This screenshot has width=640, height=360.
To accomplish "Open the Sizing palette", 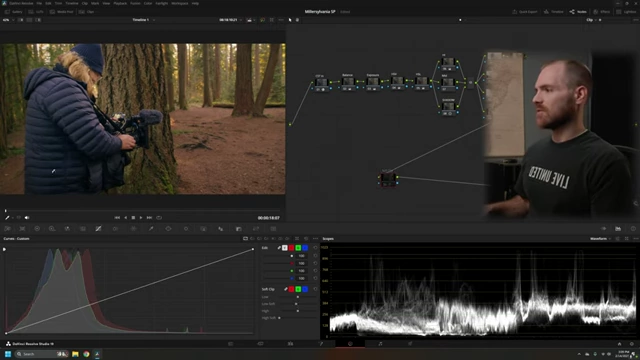I will (256, 229).
